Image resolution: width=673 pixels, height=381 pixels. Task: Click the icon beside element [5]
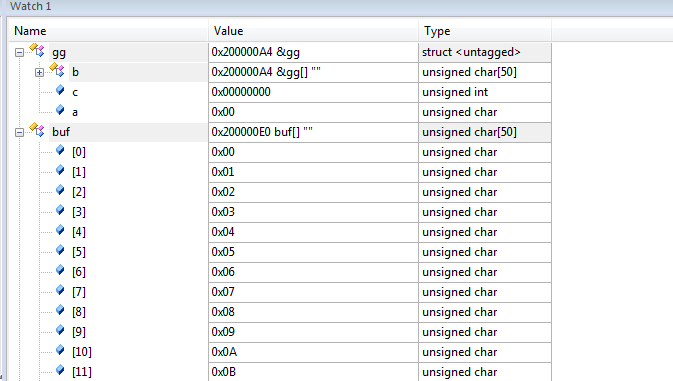point(60,250)
